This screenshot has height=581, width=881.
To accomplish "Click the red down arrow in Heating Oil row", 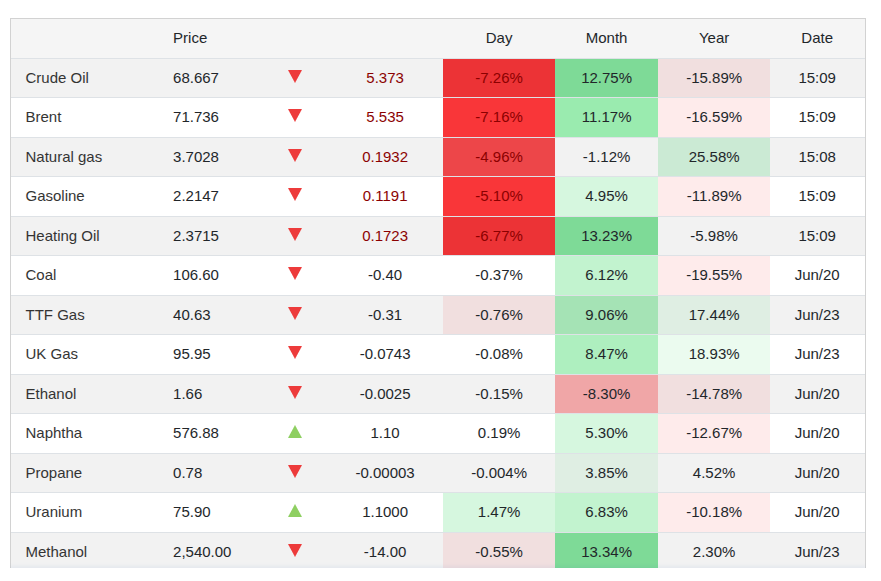I will click(295, 234).
